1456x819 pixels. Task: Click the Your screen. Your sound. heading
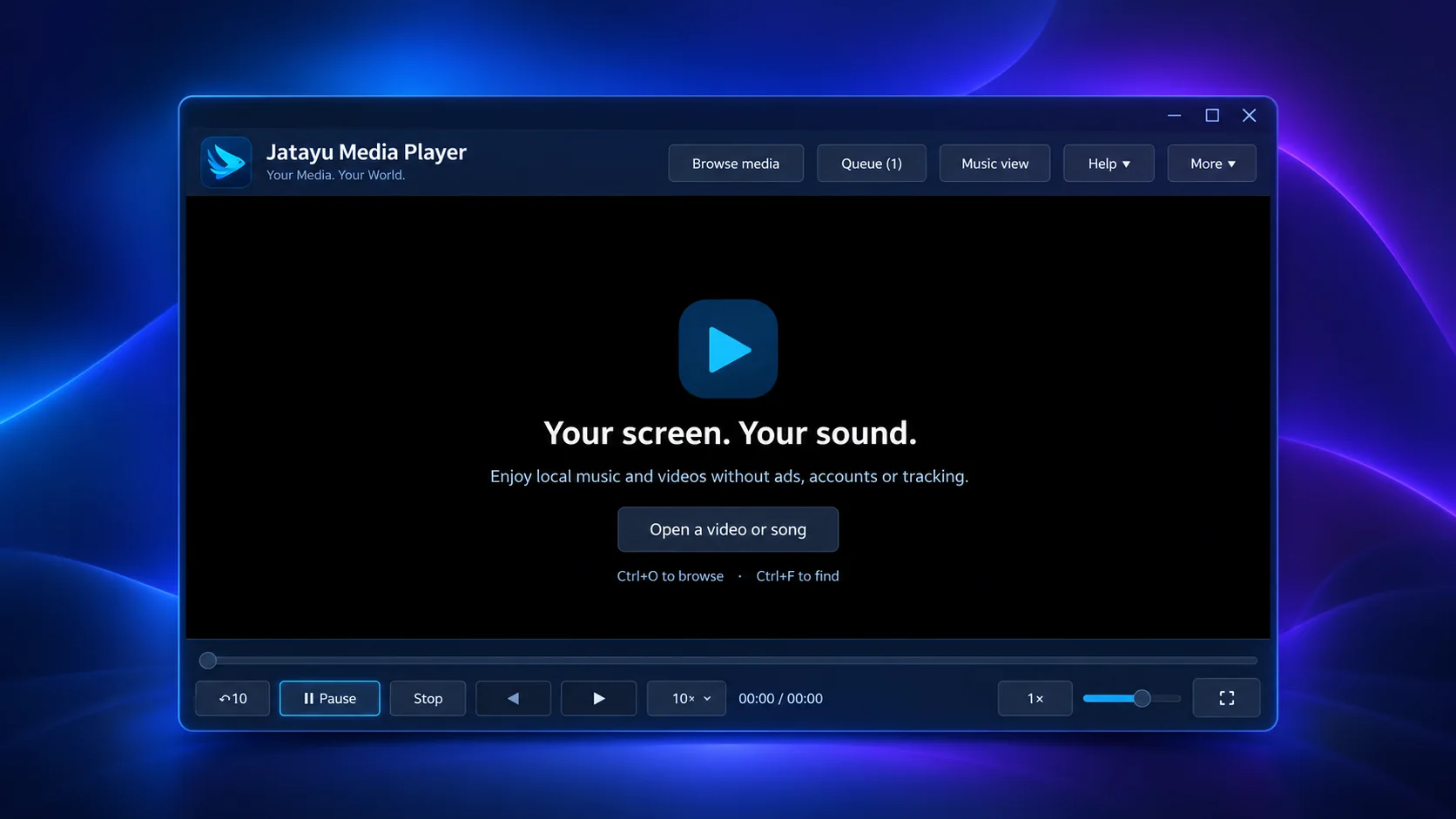[730, 433]
